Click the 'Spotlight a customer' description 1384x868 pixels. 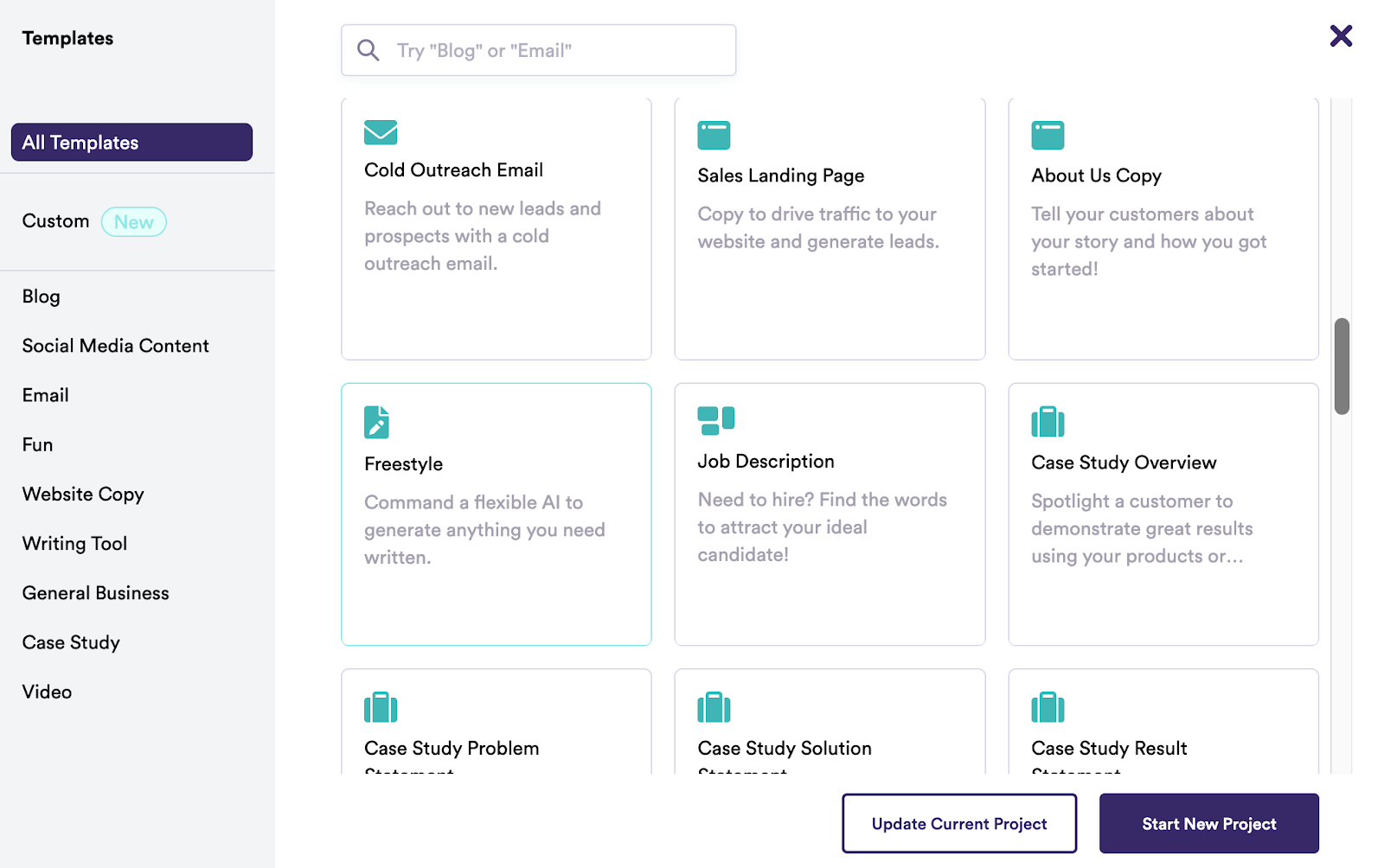coord(1142,528)
